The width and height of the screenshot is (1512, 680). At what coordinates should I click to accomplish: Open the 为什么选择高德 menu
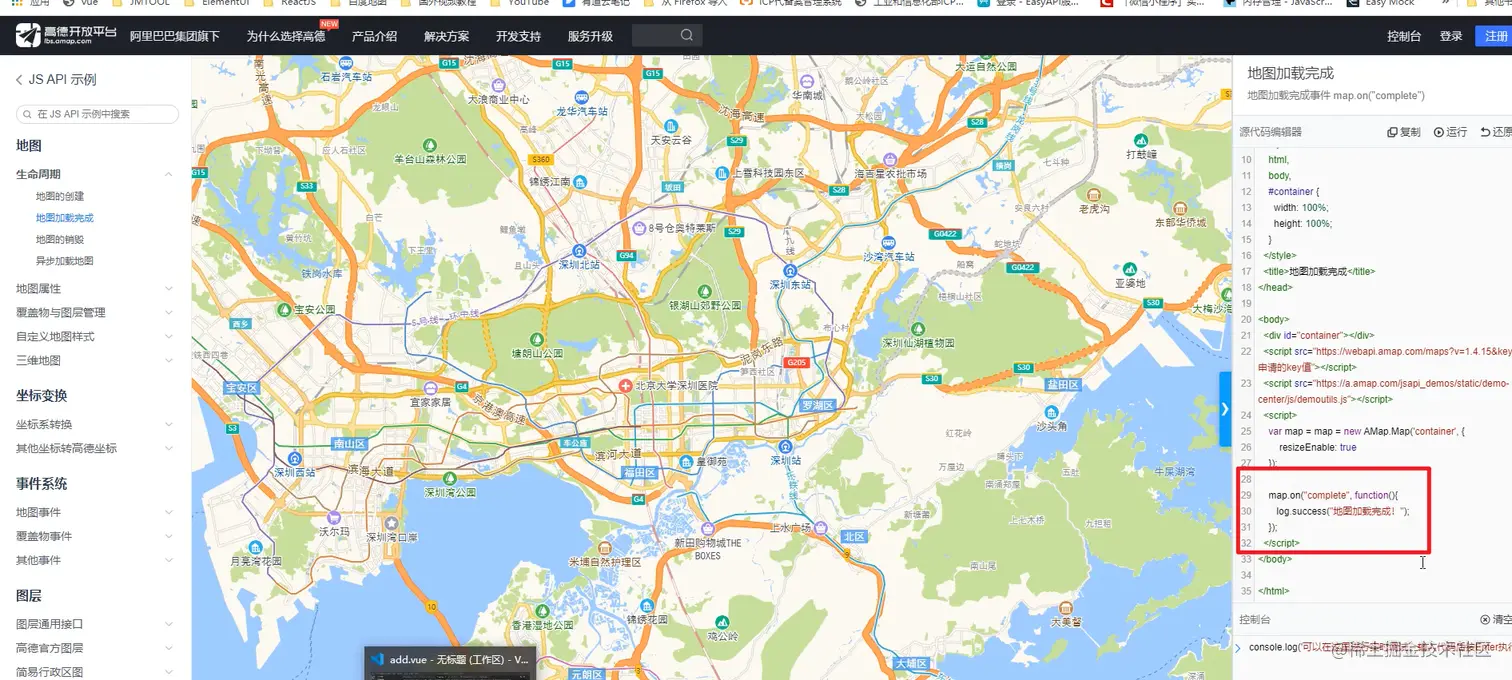click(x=285, y=37)
